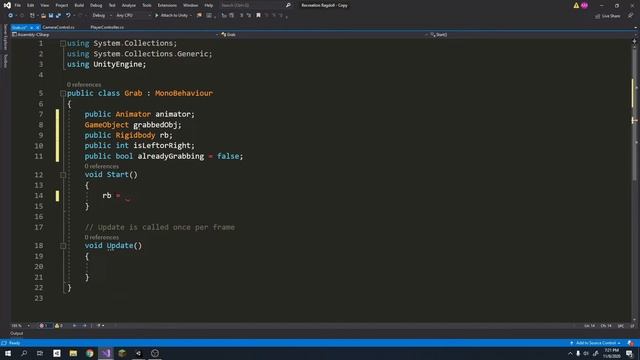Open the Output panel tab
Screen dimensions: 640x360
coord(17,333)
